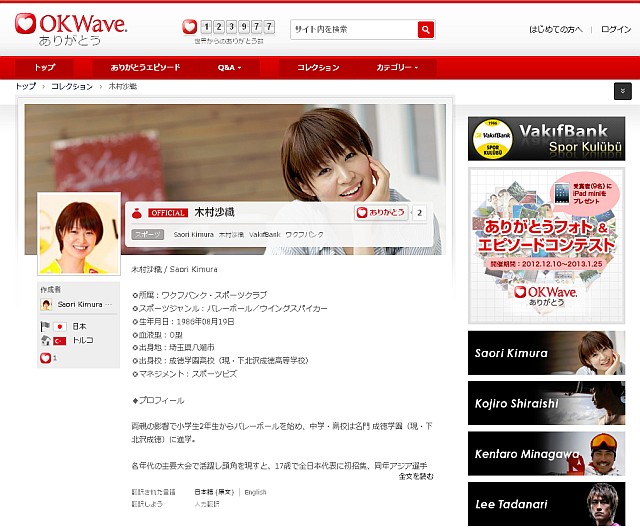Expand the dark double-chevron panel button

coord(622,91)
